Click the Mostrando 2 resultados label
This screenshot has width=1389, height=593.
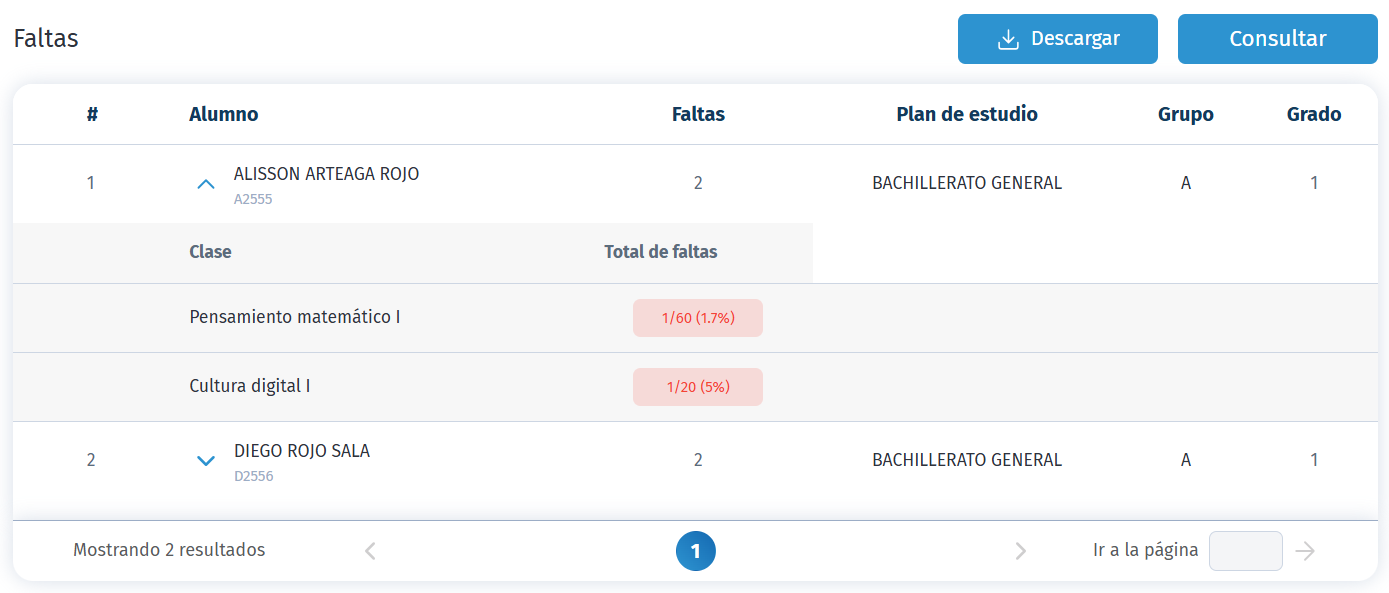point(167,550)
